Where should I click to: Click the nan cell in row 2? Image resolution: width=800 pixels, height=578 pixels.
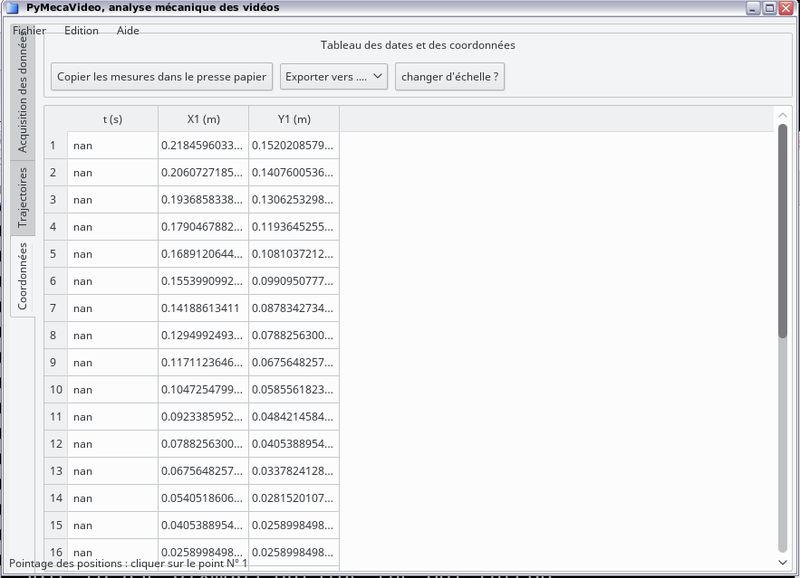coord(113,172)
